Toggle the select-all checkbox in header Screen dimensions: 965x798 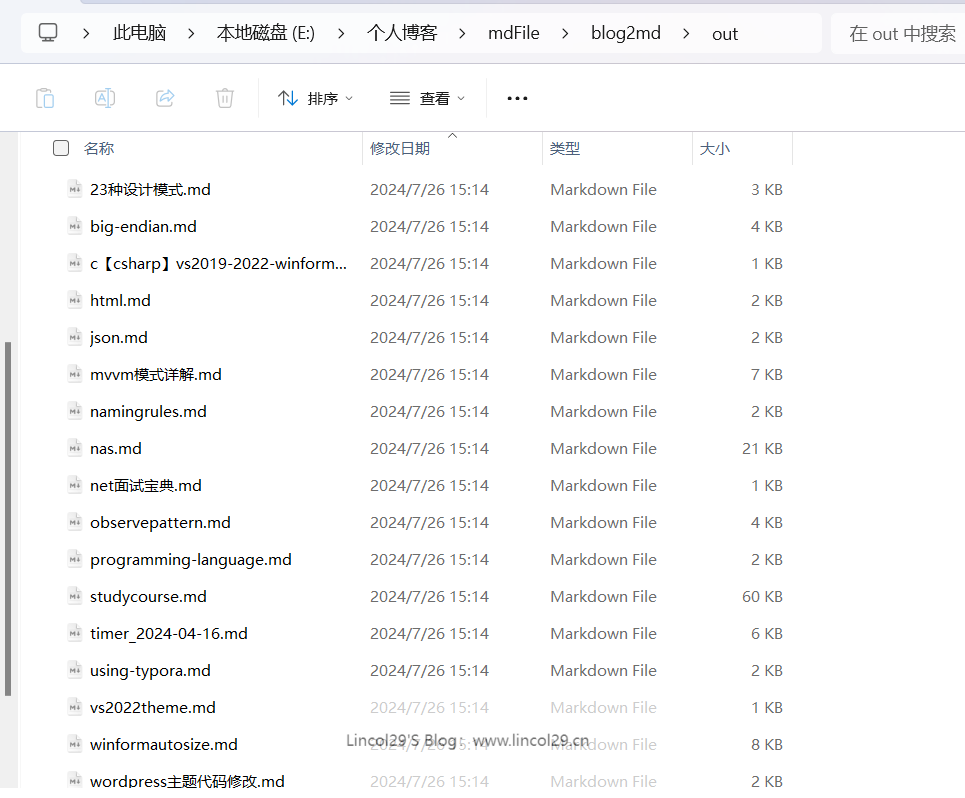[x=61, y=148]
